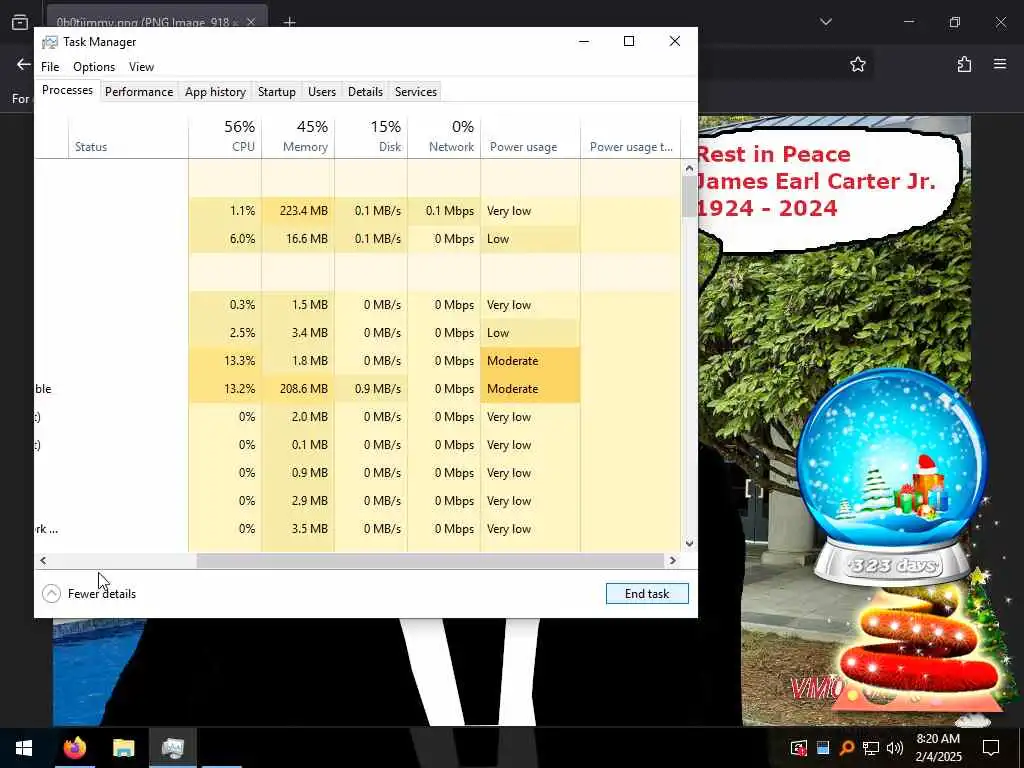Select the row using 1.5 MB memory
This screenshot has width=1024, height=768.
click(x=357, y=304)
